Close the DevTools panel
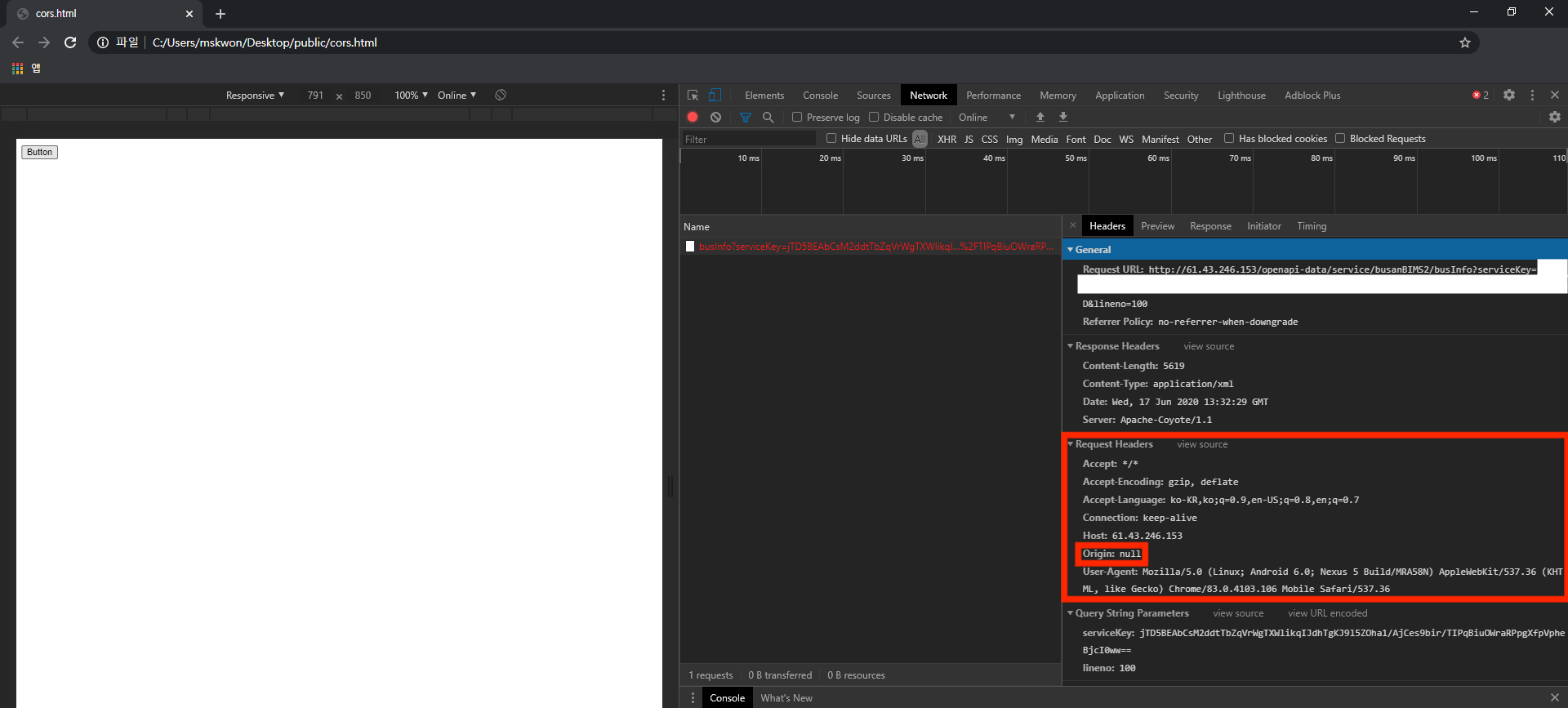 click(x=1555, y=95)
